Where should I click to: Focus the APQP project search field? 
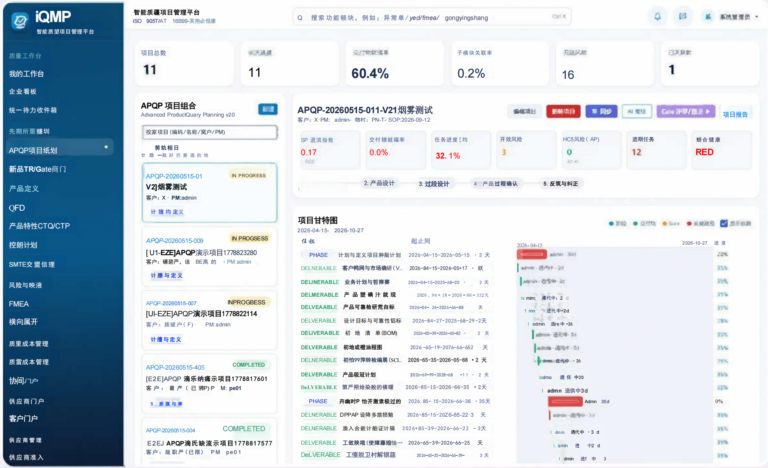pos(210,132)
